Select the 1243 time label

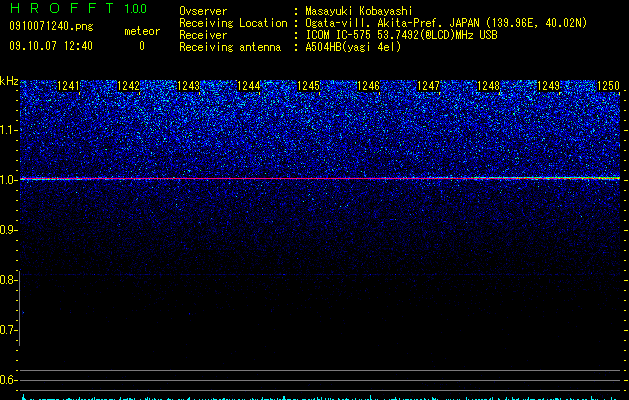click(x=189, y=86)
